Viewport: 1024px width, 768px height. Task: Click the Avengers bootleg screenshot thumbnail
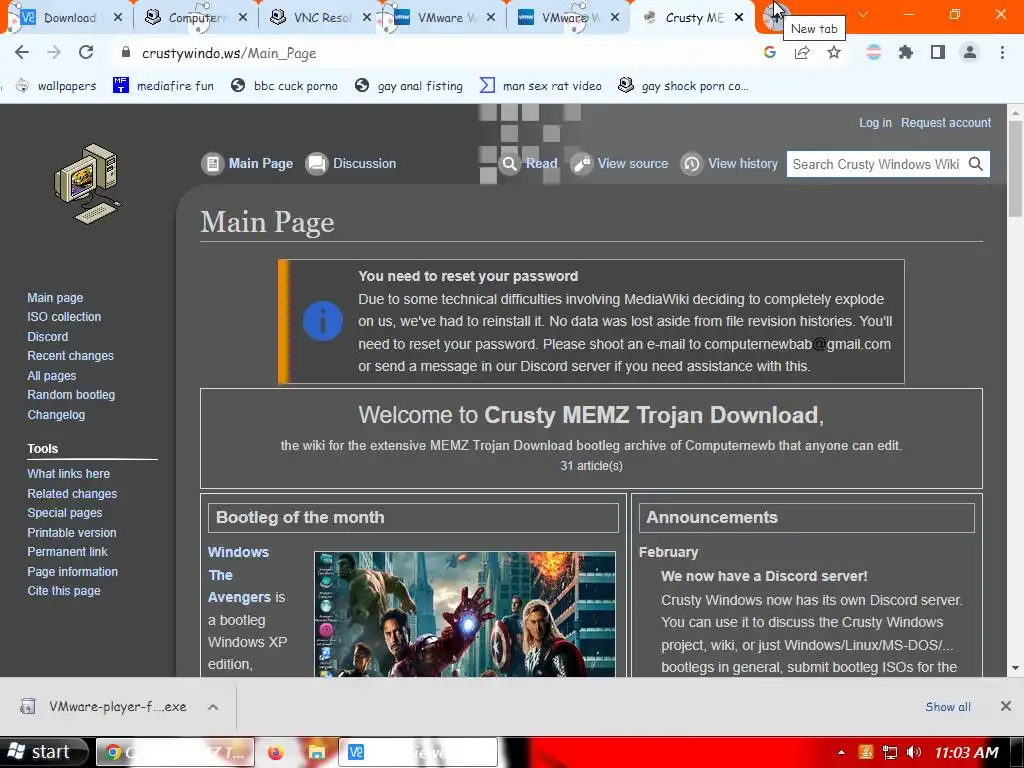click(465, 614)
